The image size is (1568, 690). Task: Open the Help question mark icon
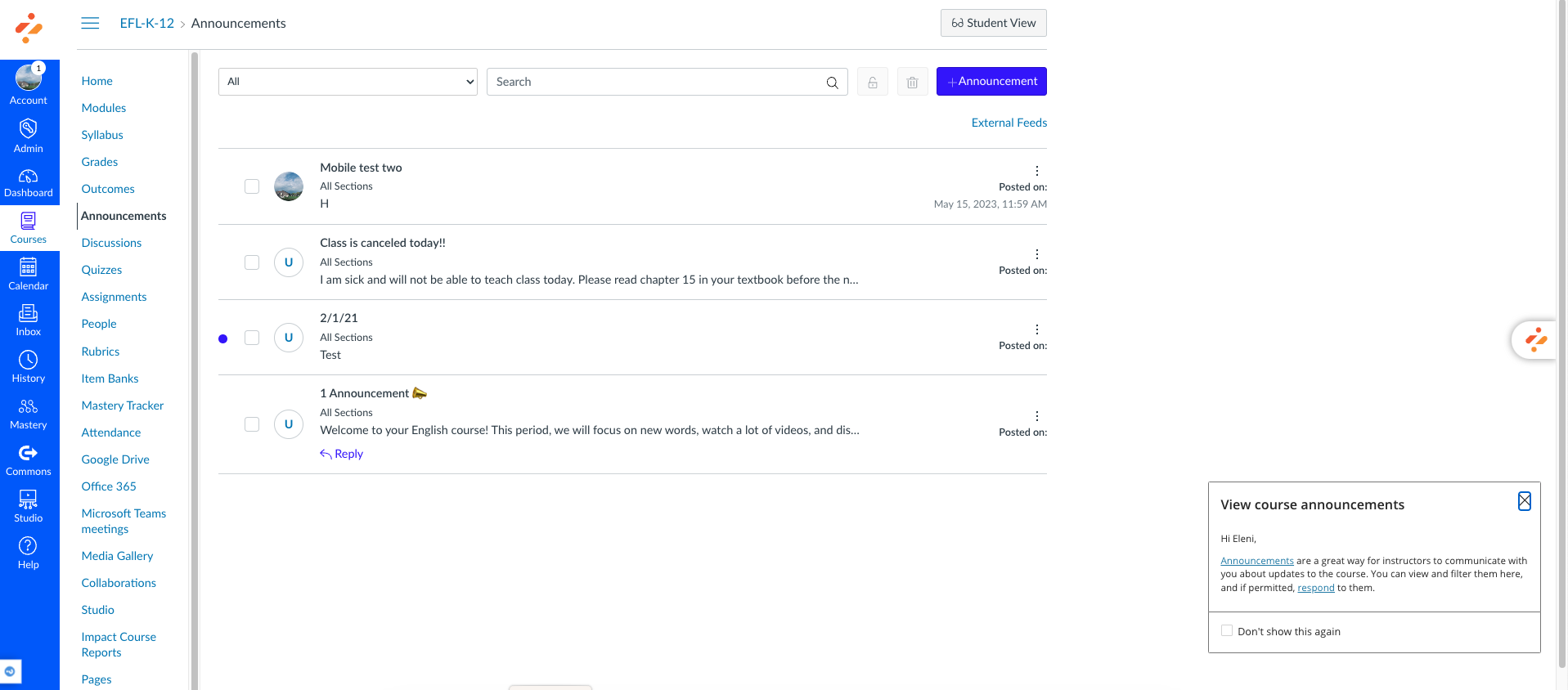point(29,545)
